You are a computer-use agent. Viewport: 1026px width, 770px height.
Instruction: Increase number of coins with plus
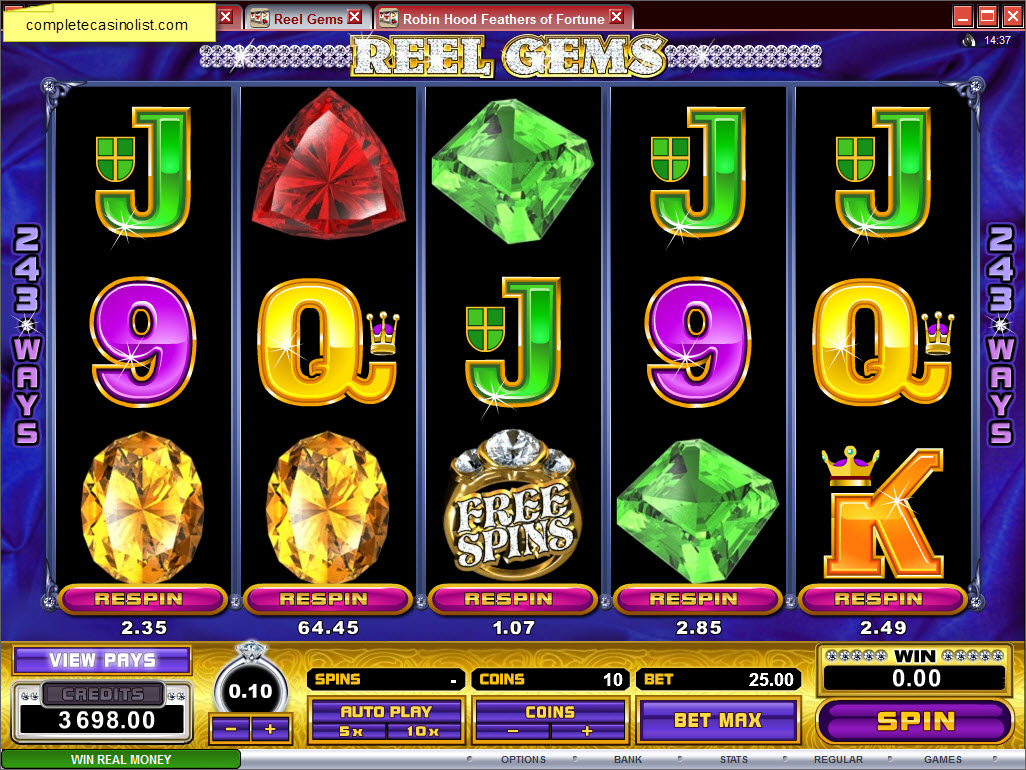click(587, 731)
